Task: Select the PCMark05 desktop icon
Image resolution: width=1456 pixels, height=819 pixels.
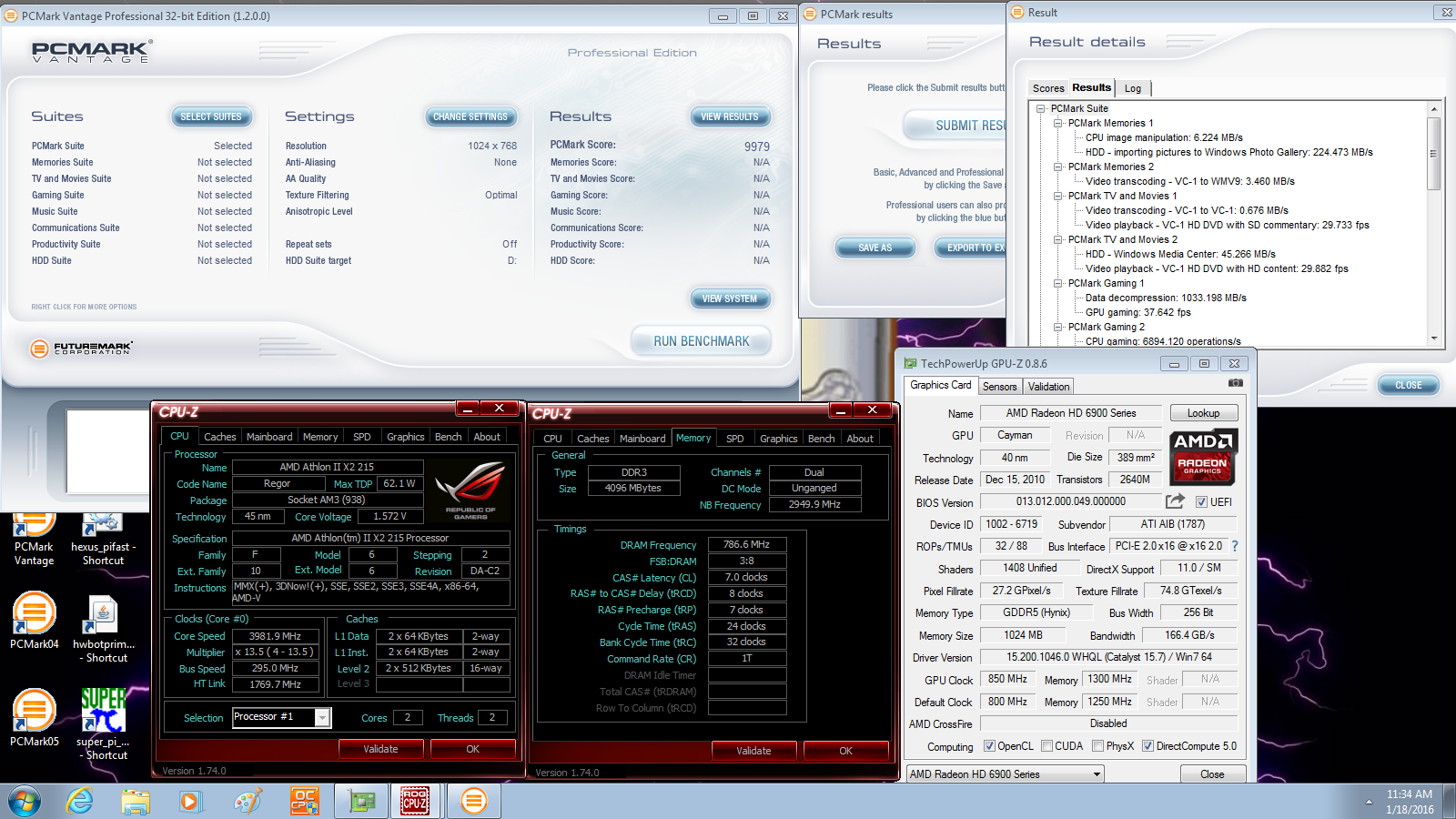Action: tap(34, 718)
